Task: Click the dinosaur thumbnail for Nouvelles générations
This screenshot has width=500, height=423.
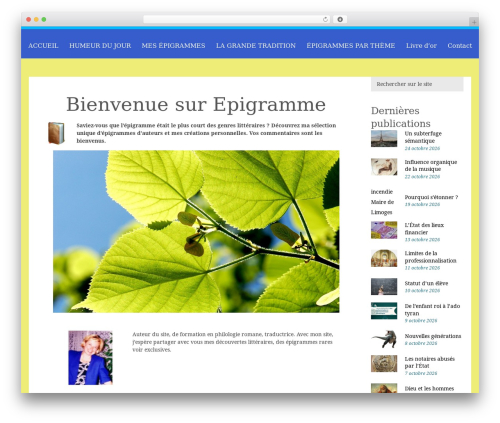Action: (x=384, y=339)
